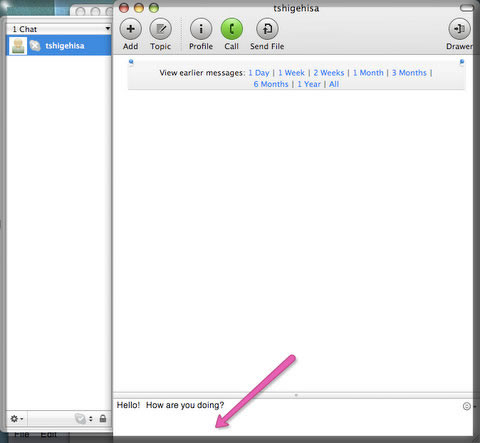Viewport: 480px width, 443px height.
Task: Start a call with green Call button
Action: (231, 29)
